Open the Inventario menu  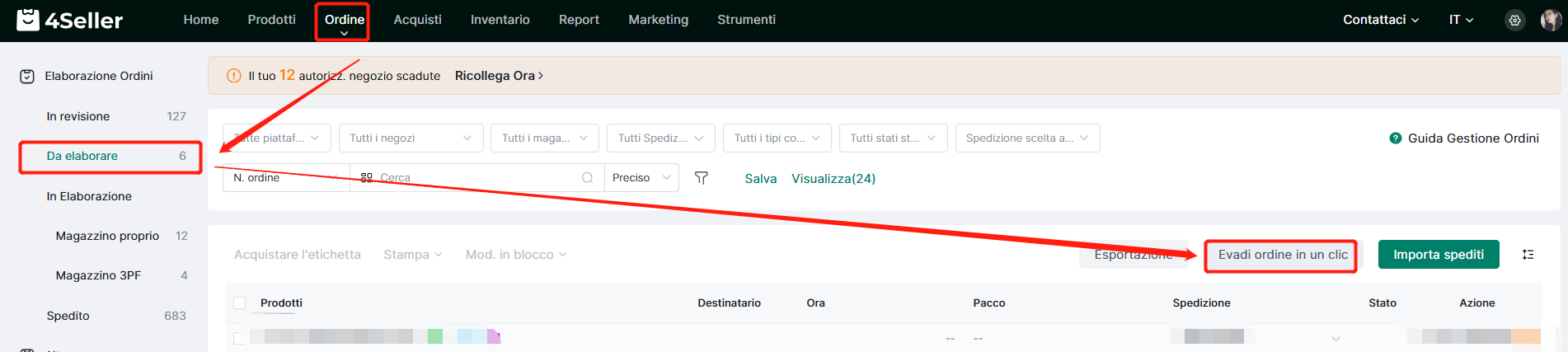[500, 20]
